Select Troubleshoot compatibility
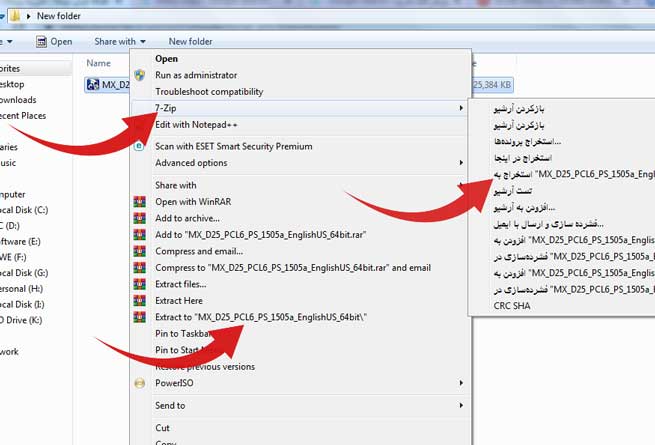The image size is (655, 445). tap(209, 92)
